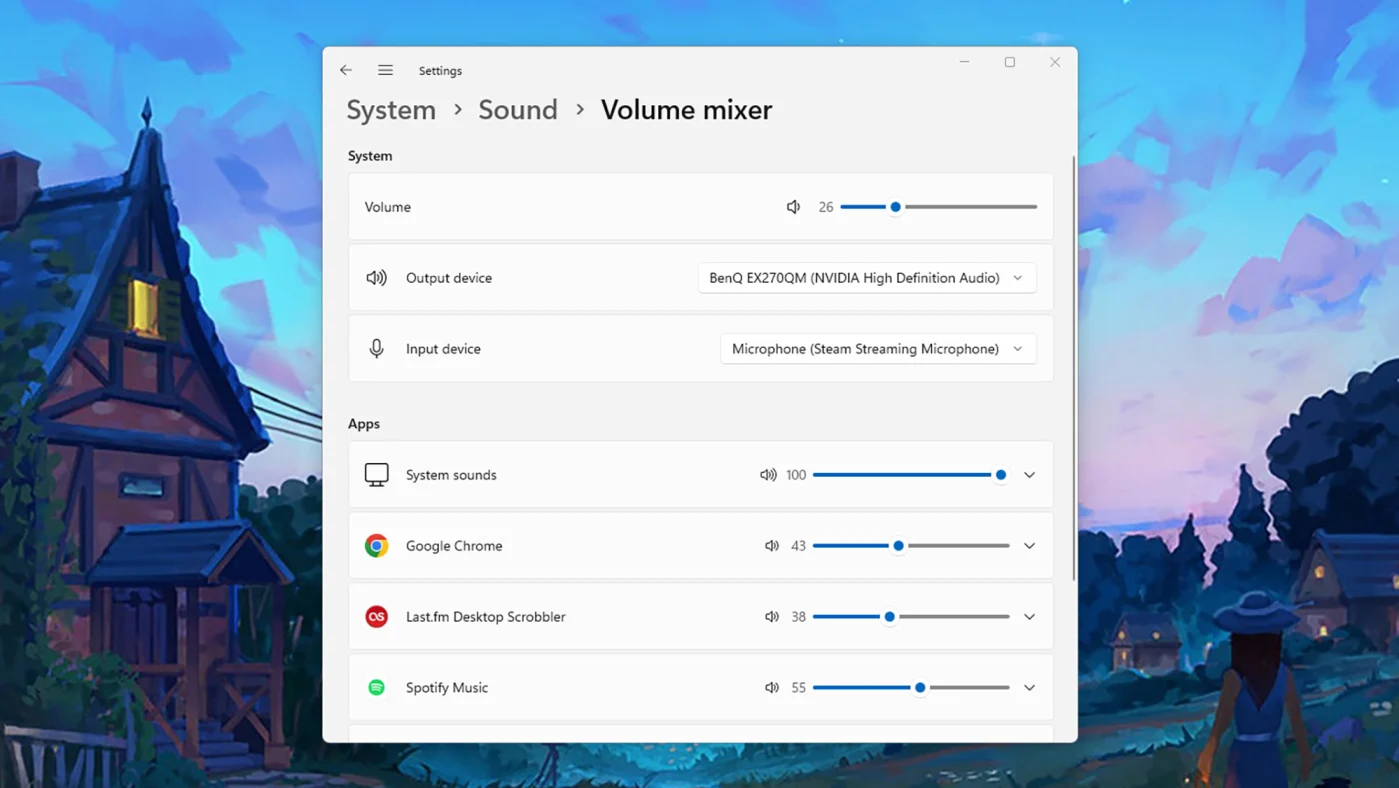Viewport: 1399px width, 788px height.
Task: Adjust the Google Chrome volume slider
Action: point(898,546)
